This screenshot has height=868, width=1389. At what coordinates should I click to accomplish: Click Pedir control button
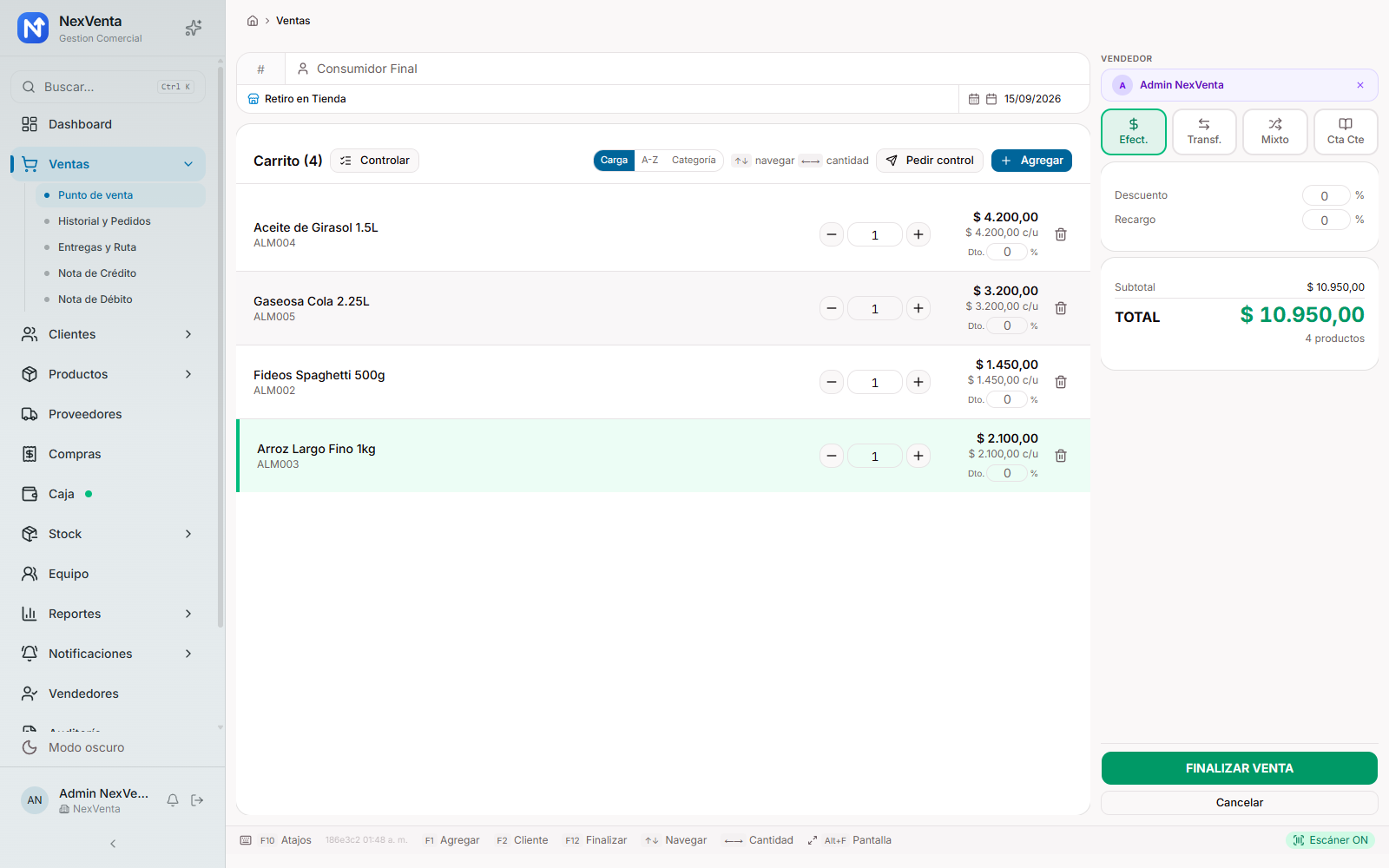930,161
